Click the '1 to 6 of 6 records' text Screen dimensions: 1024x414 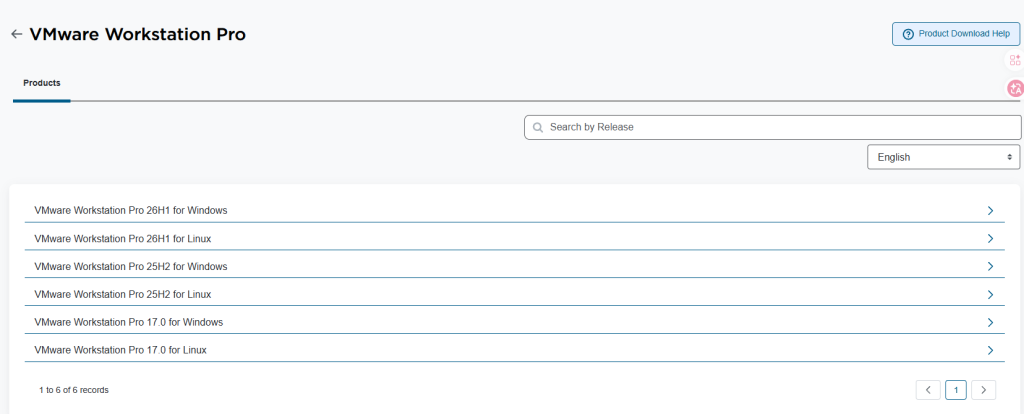(74, 390)
